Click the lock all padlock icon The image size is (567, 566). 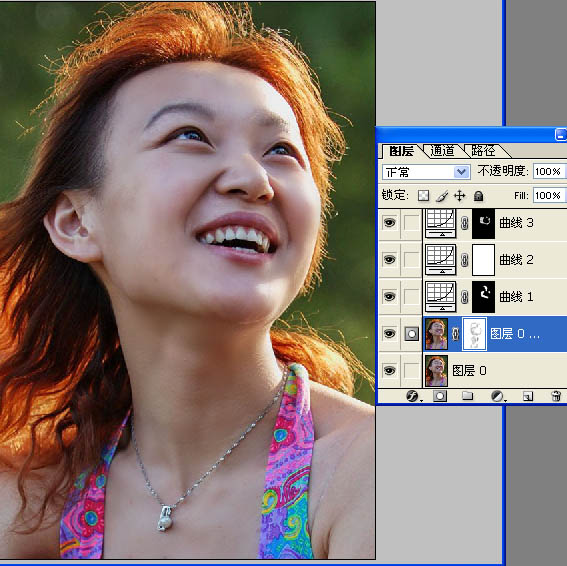tap(478, 196)
